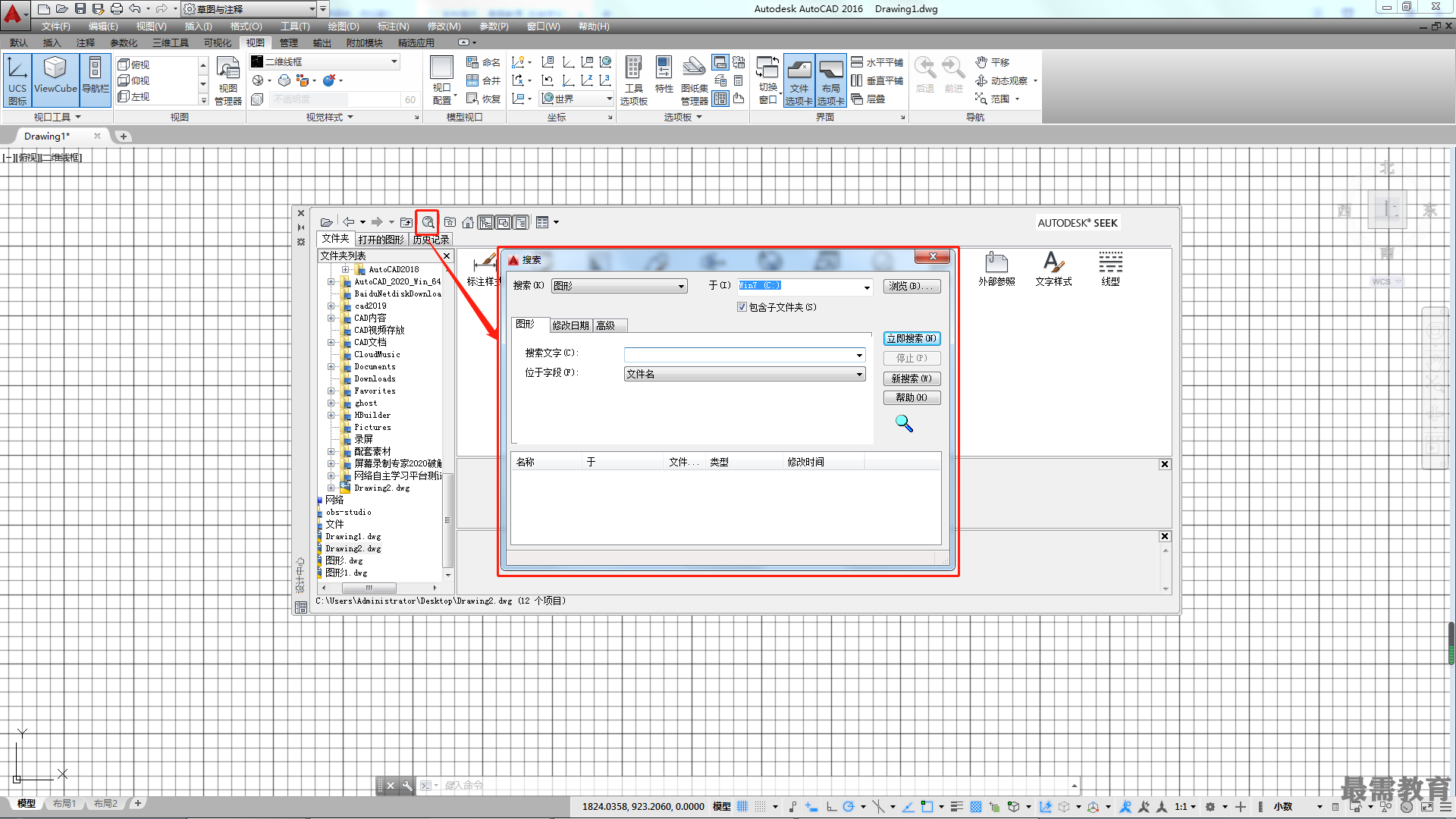Screen dimensions: 1456x819
Task: Open the 线型 item in DesignCenter
Action: click(x=1110, y=270)
